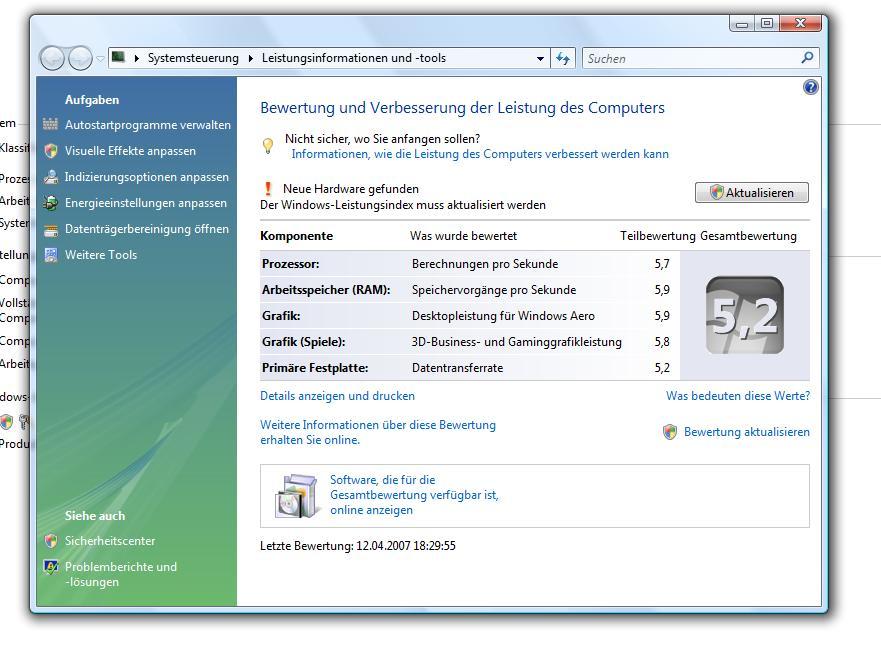The image size is (881, 650).
Task: Open help with the blue question mark
Action: point(811,87)
